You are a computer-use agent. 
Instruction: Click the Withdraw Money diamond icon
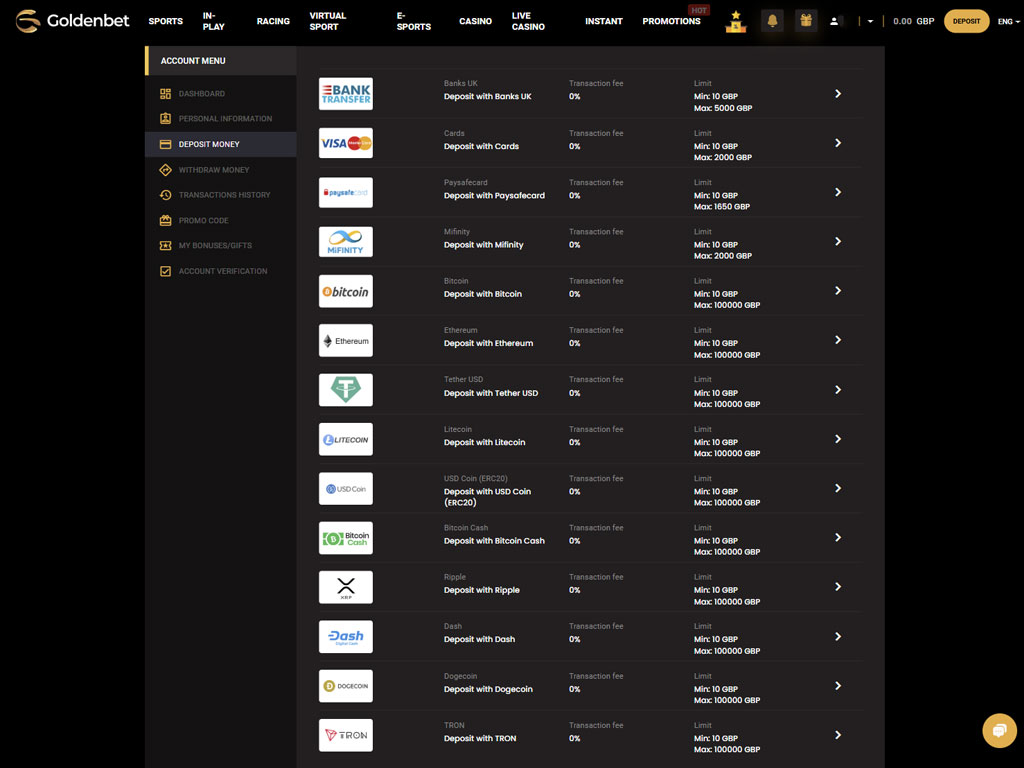(165, 170)
